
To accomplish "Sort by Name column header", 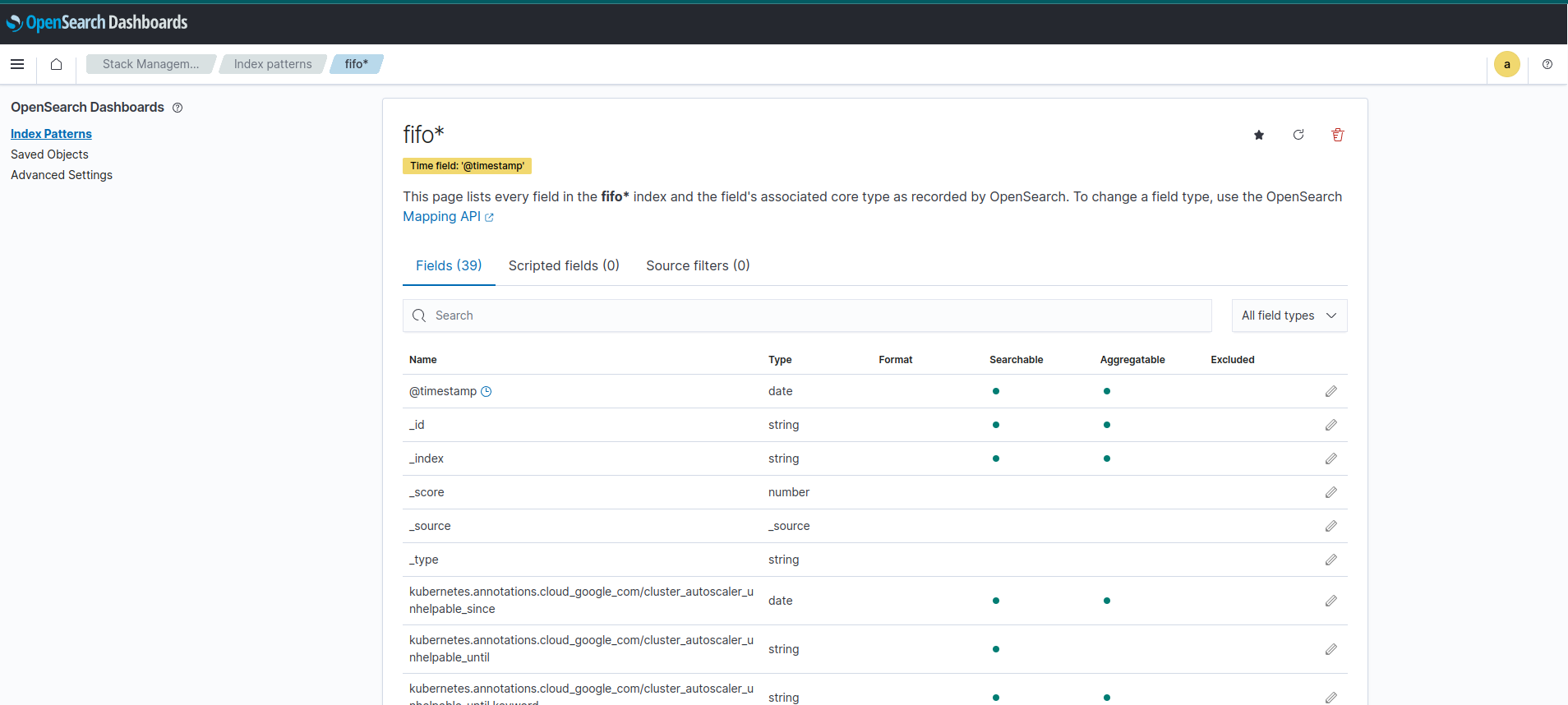I will [x=423, y=360].
